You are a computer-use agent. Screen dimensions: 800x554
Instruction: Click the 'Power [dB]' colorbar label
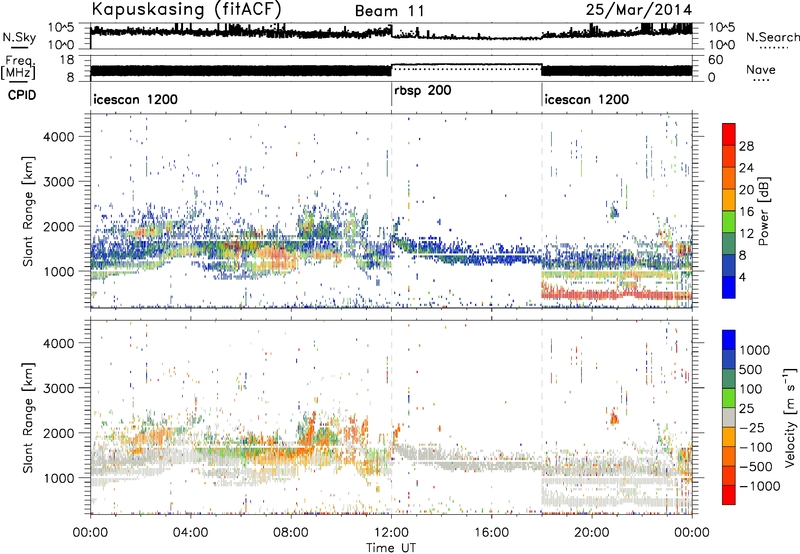coord(763,211)
